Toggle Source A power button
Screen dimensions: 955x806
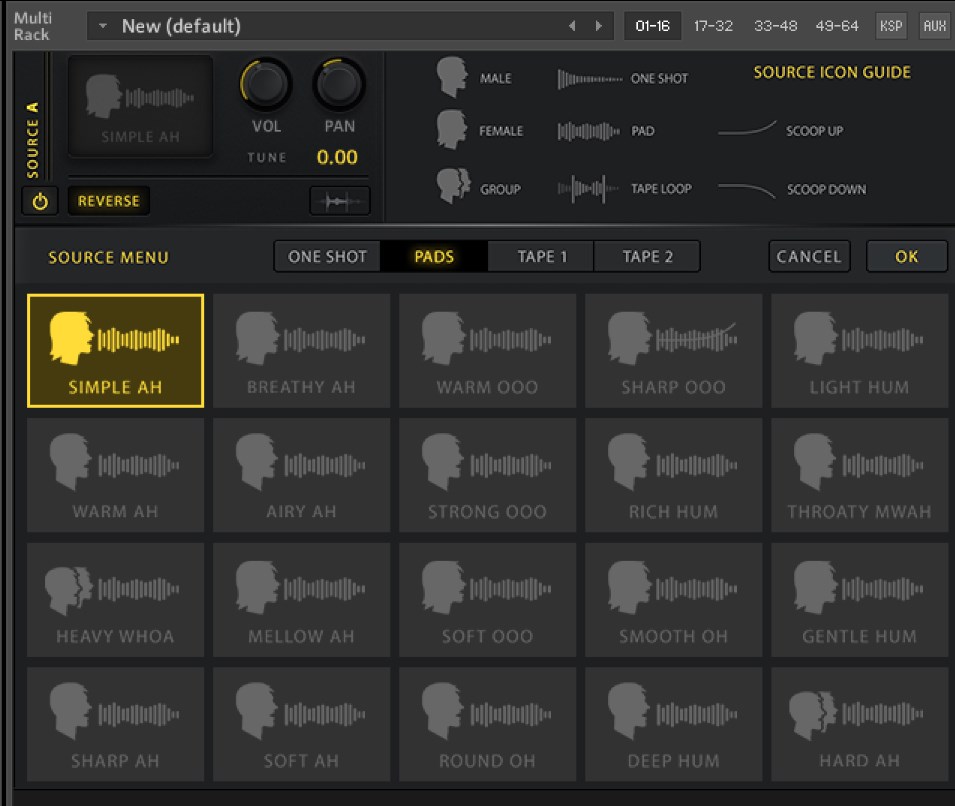click(40, 201)
